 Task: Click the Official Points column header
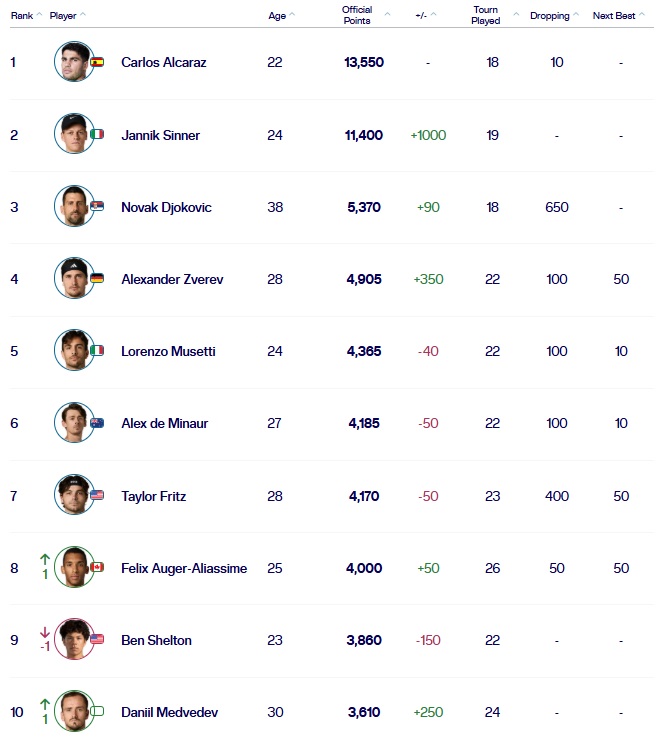pyautogui.click(x=357, y=15)
